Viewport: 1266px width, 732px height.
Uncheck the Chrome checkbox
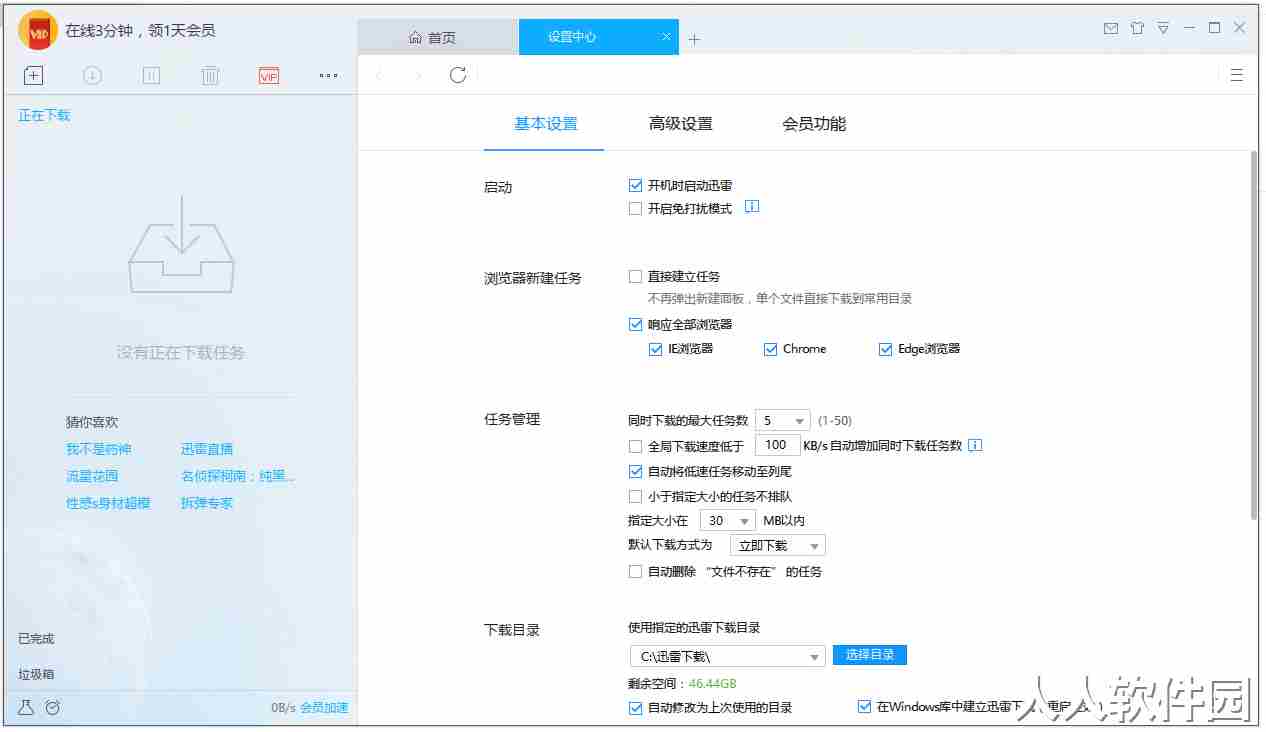(x=770, y=349)
